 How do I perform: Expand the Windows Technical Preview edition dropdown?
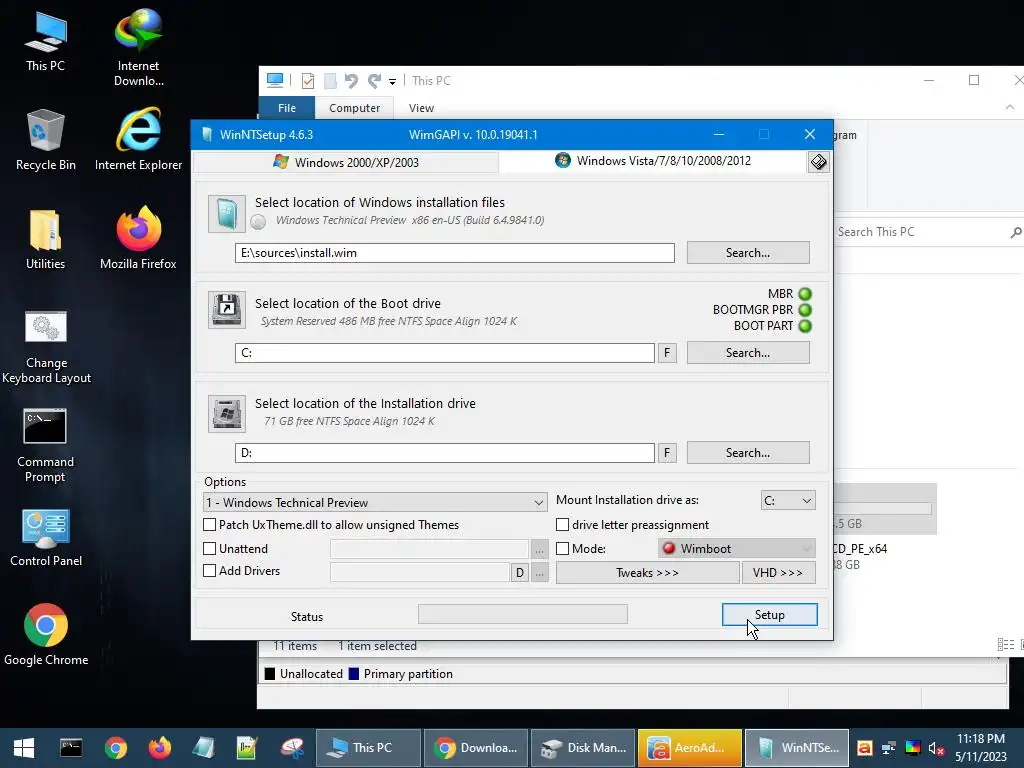pos(375,502)
